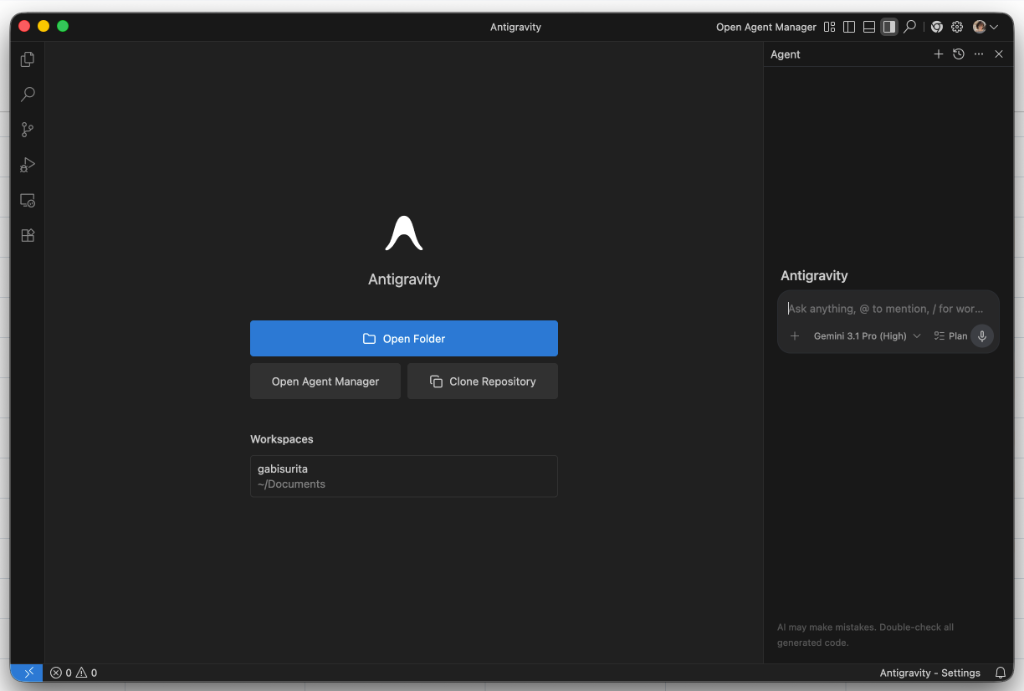This screenshot has width=1024, height=691.
Task: Click the Customize Layout icon in the title bar
Action: pyautogui.click(x=829, y=27)
